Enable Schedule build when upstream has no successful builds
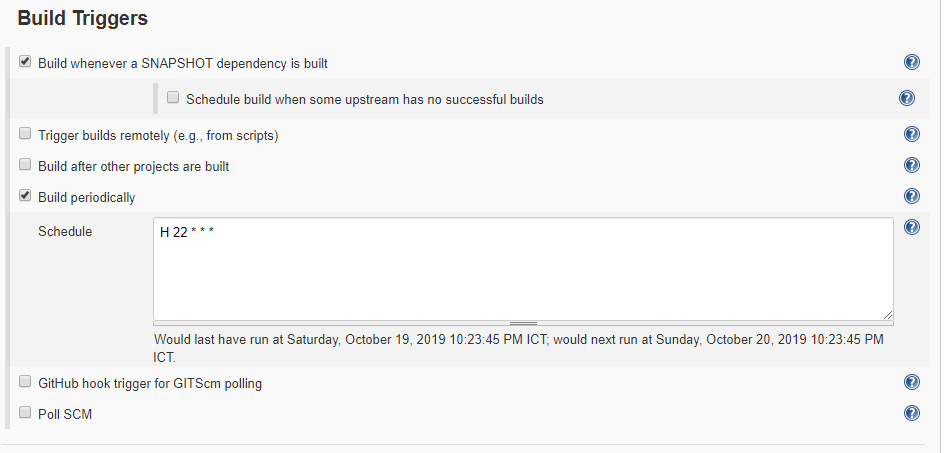Image resolution: width=945 pixels, height=453 pixels. [x=173, y=98]
